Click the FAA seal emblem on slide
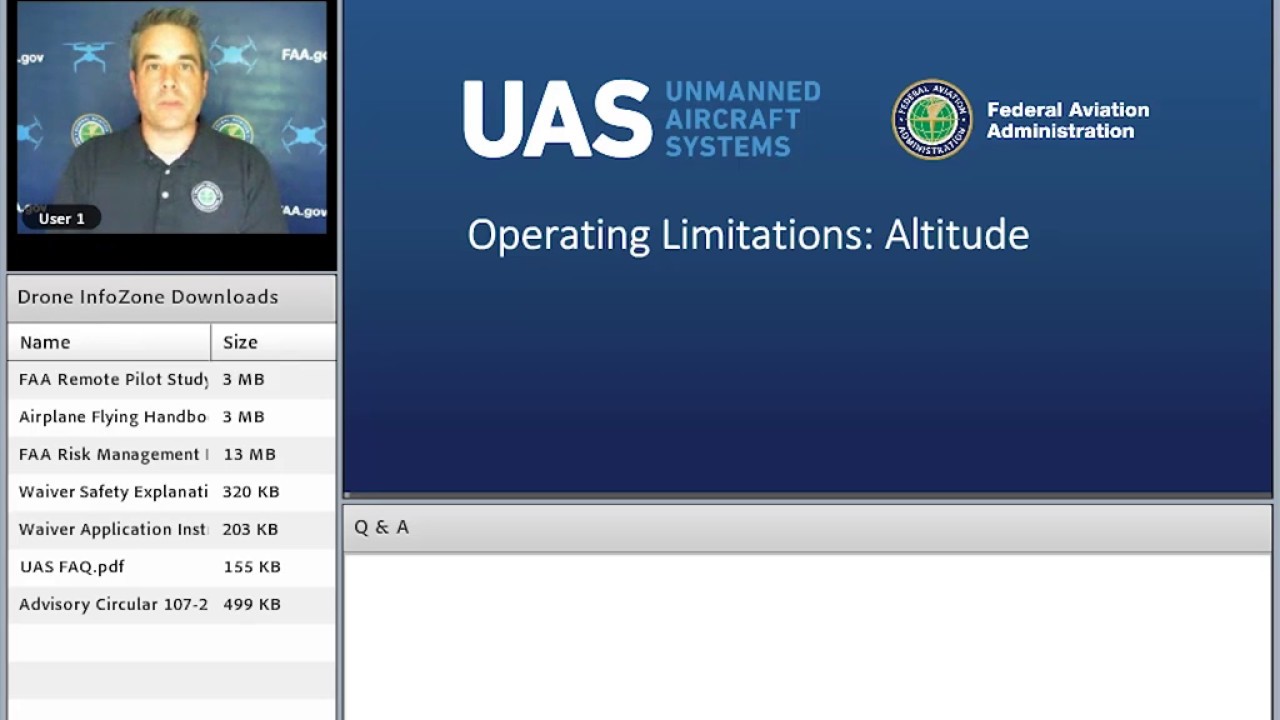The height and width of the screenshot is (720, 1280). pyautogui.click(x=932, y=120)
